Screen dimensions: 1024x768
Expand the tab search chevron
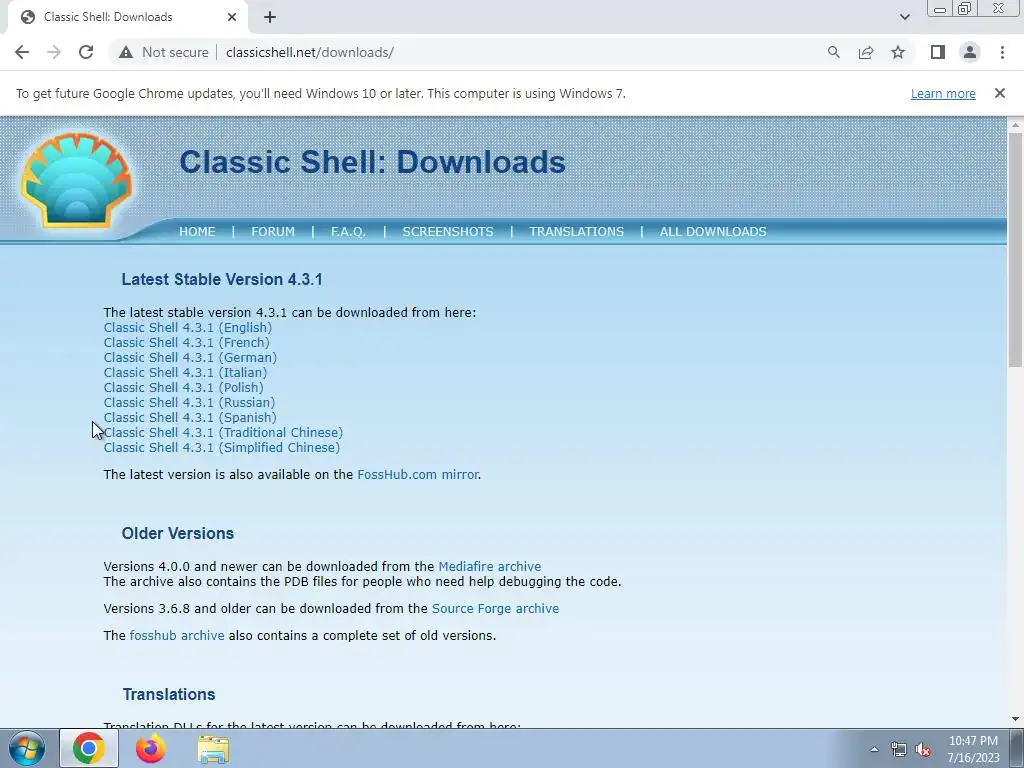click(904, 17)
